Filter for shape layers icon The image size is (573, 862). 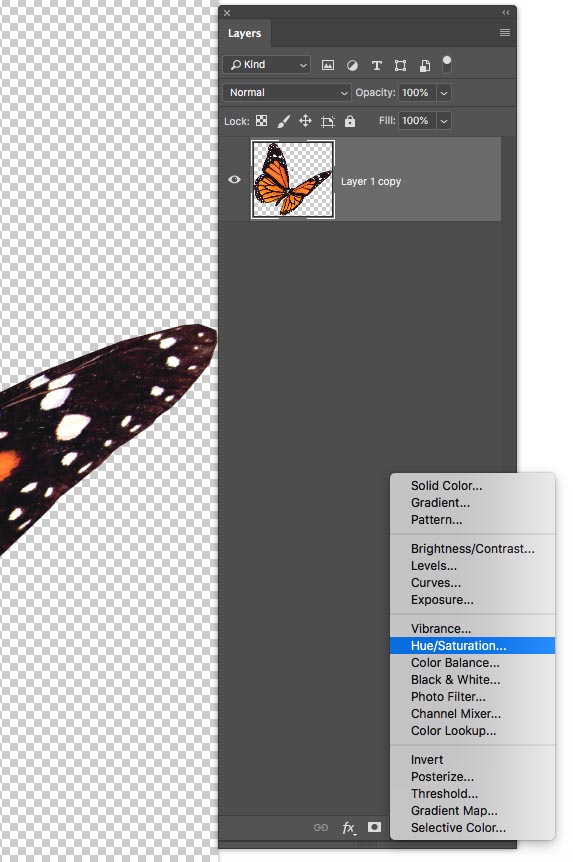(x=400, y=65)
